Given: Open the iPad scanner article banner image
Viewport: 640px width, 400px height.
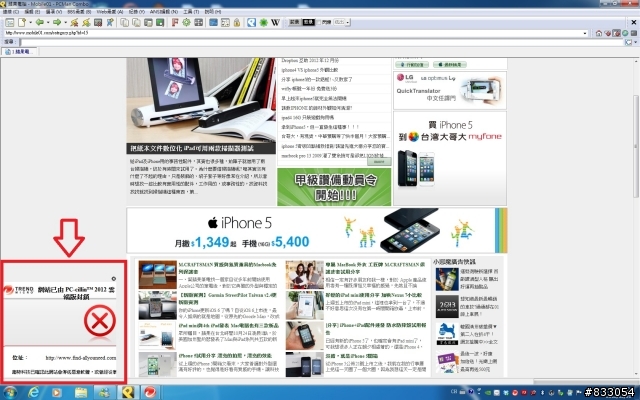Looking at the screenshot, I should tap(201, 106).
